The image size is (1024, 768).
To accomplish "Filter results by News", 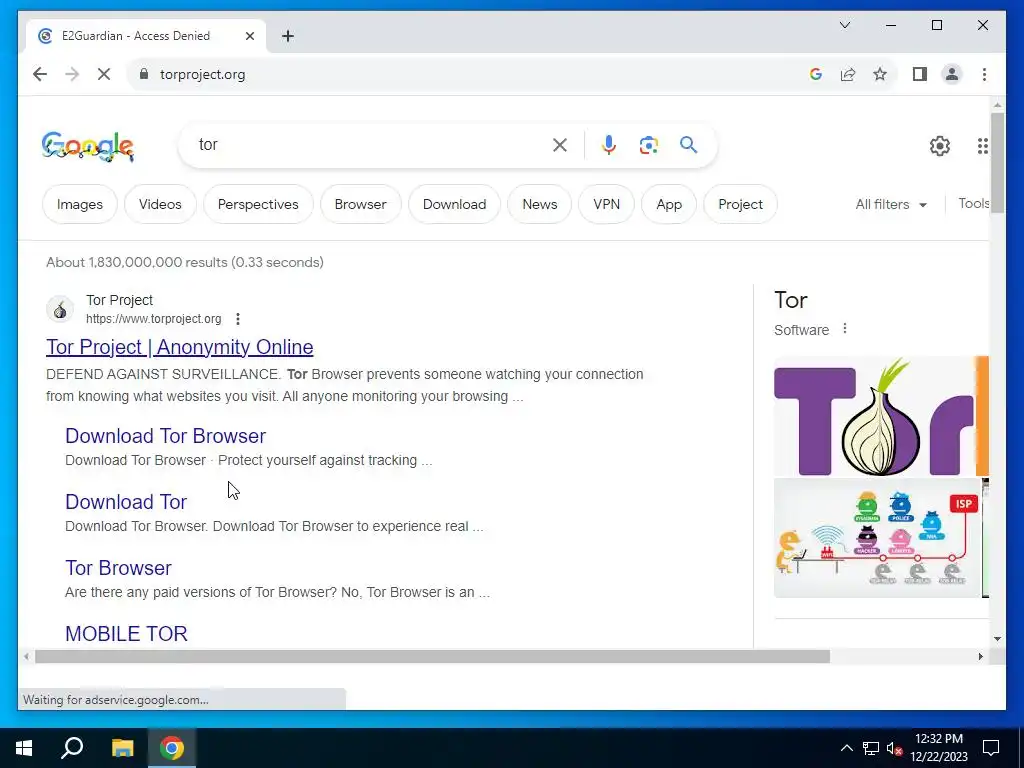I will pos(539,204).
